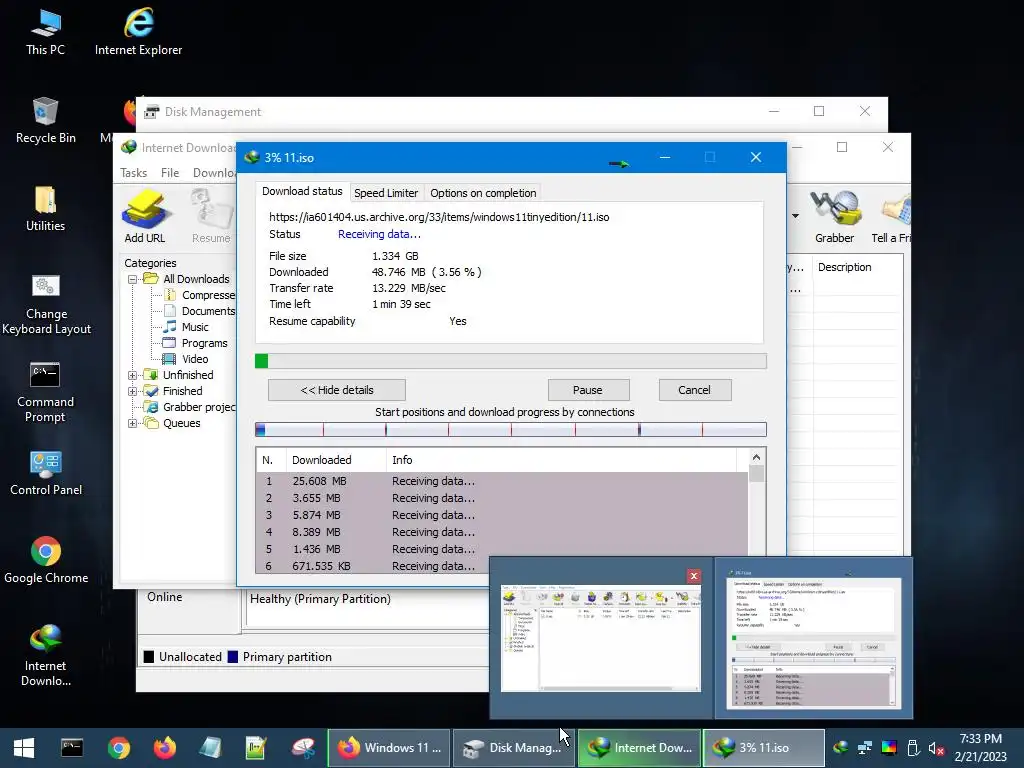1024x768 pixels.
Task: Open This PC desktop icon
Action: point(46,33)
